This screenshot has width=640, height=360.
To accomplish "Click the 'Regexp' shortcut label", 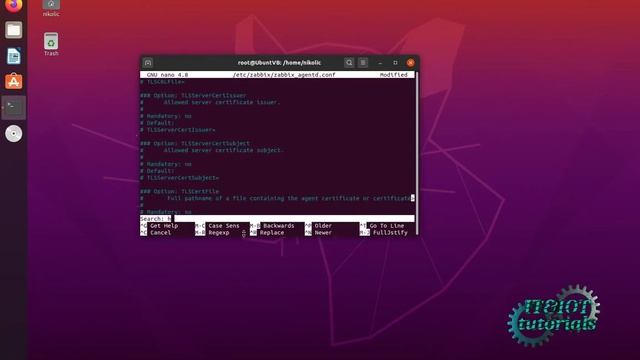I will pos(219,233).
